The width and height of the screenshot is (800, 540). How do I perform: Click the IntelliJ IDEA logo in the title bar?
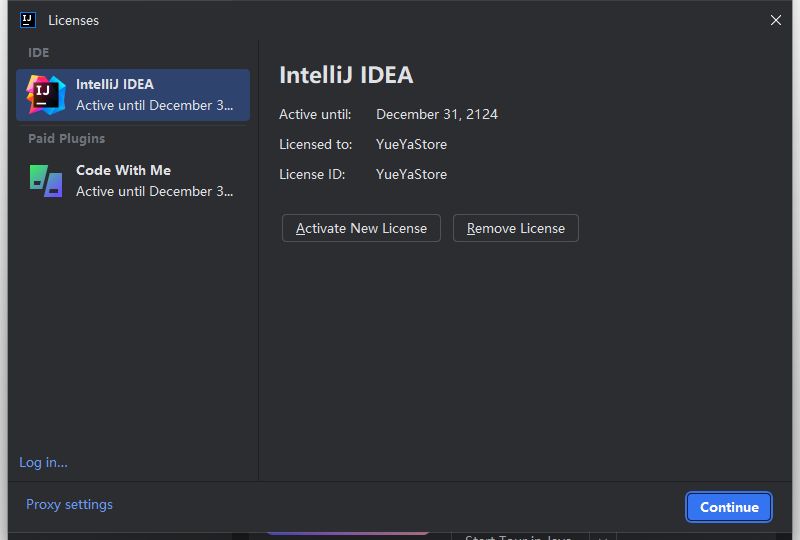(28, 20)
